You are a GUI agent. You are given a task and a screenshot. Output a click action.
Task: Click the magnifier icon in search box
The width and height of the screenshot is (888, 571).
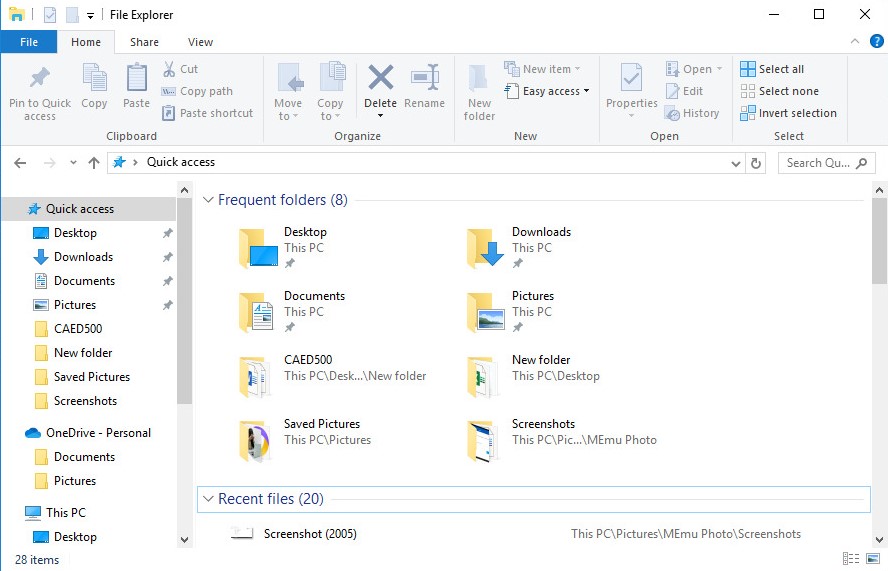(861, 163)
